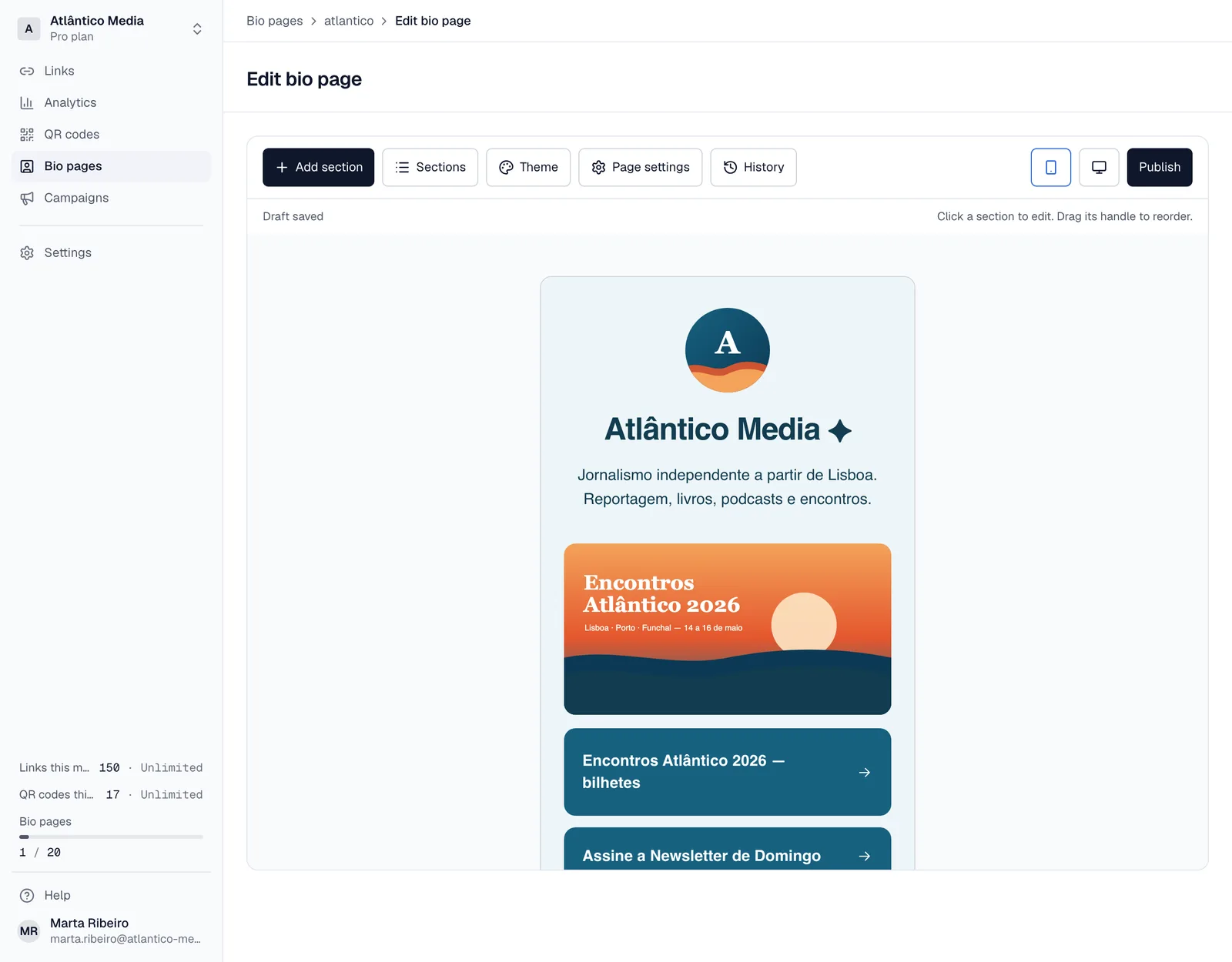Open QR codes page
The height and width of the screenshot is (962, 1232).
pos(112,135)
